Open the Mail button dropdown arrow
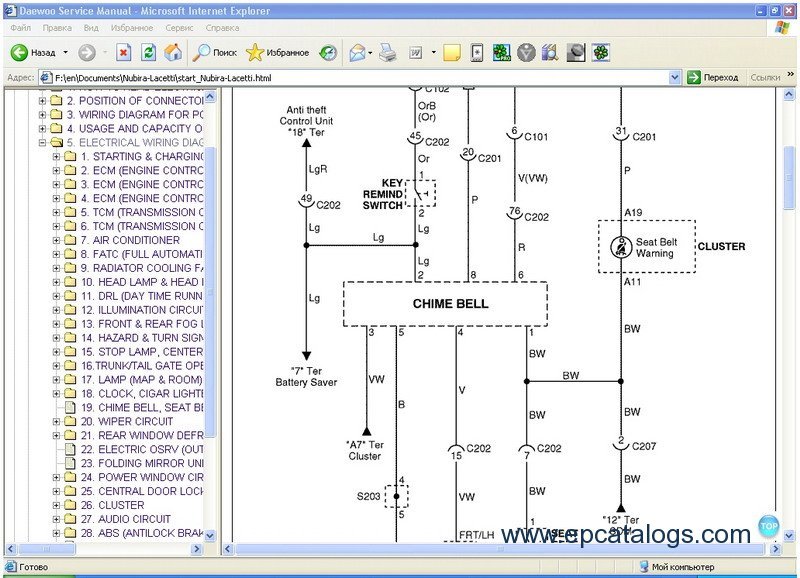 370,52
